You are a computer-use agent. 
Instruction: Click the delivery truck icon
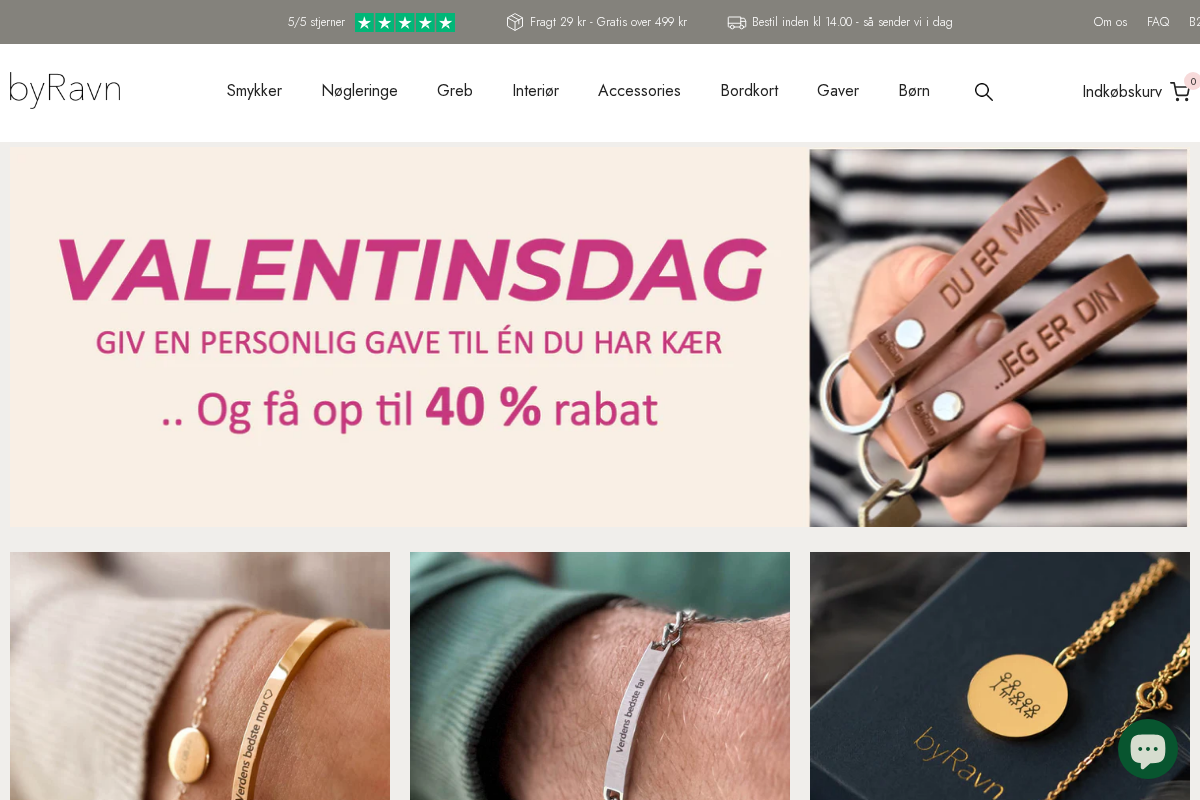tap(737, 22)
